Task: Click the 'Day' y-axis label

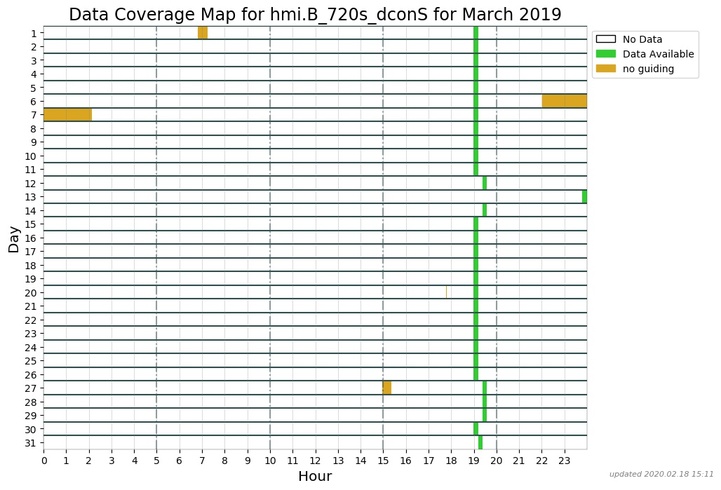Action: coord(13,238)
